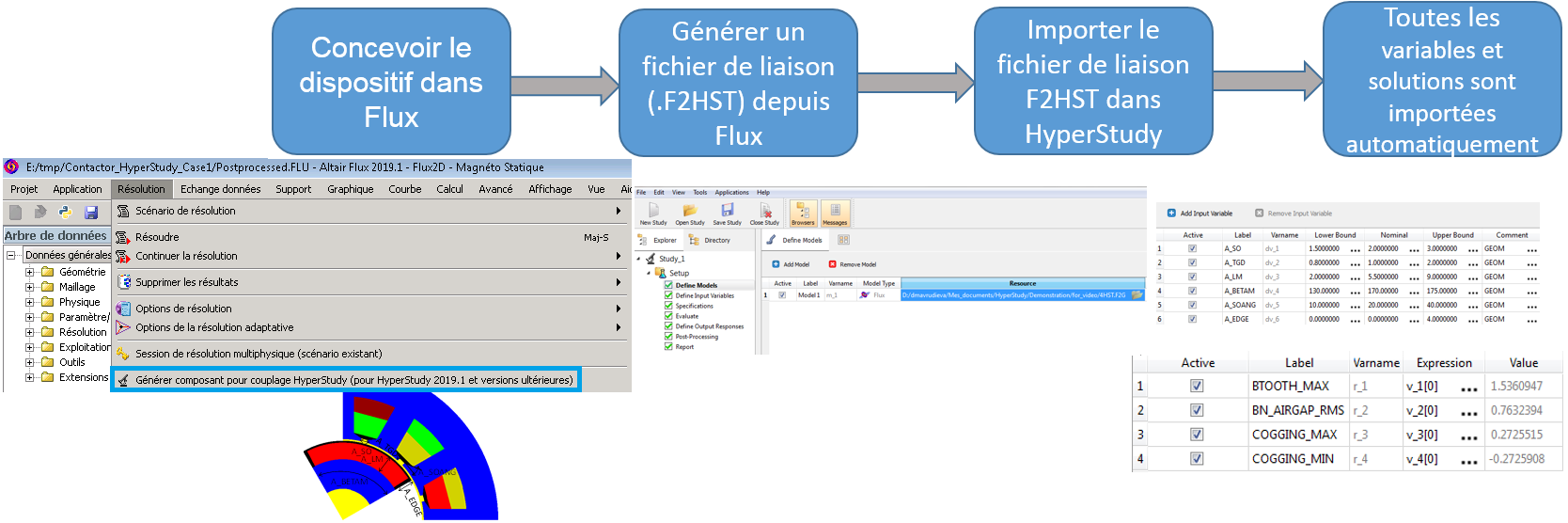Click the Open Study folder icon
1568x523 pixels.
pos(689,211)
